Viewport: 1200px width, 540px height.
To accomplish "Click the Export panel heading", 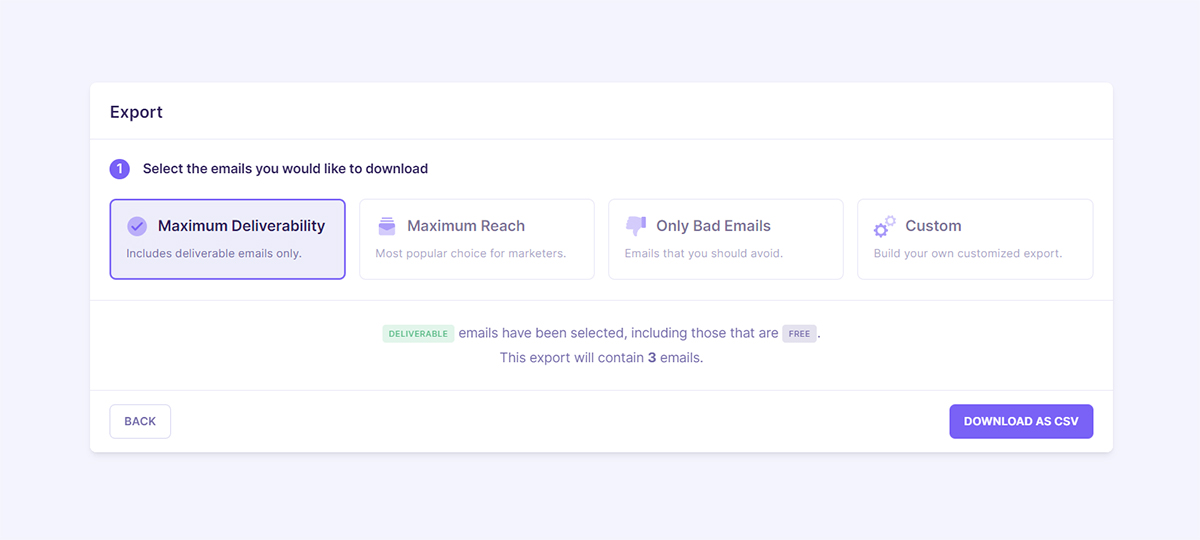I will pos(136,112).
